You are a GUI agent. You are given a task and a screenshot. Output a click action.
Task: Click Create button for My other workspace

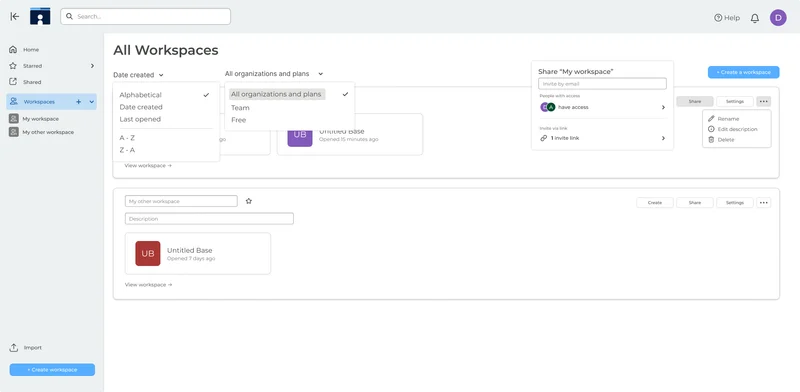coord(655,203)
